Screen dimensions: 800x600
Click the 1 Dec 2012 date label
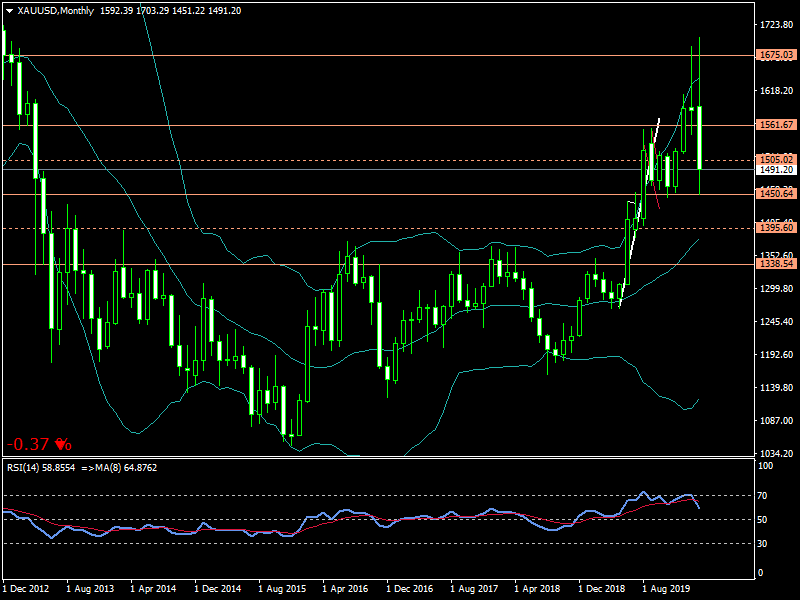click(29, 590)
